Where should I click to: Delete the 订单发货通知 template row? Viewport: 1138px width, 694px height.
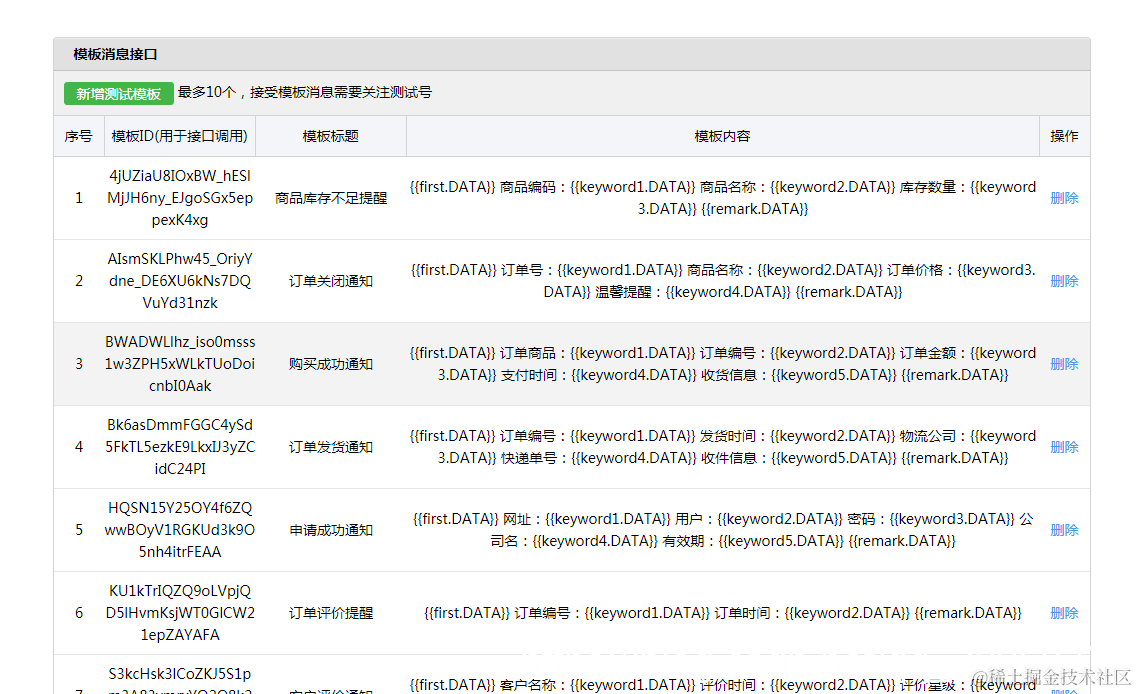click(x=1064, y=447)
